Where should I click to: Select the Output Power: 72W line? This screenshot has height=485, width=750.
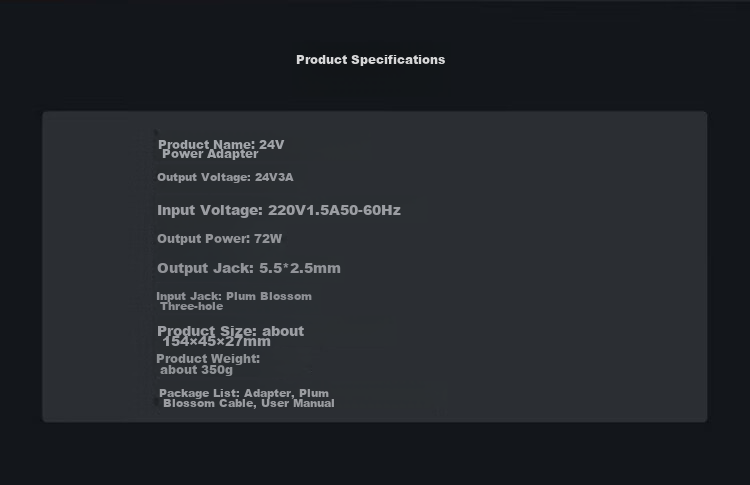pos(220,238)
